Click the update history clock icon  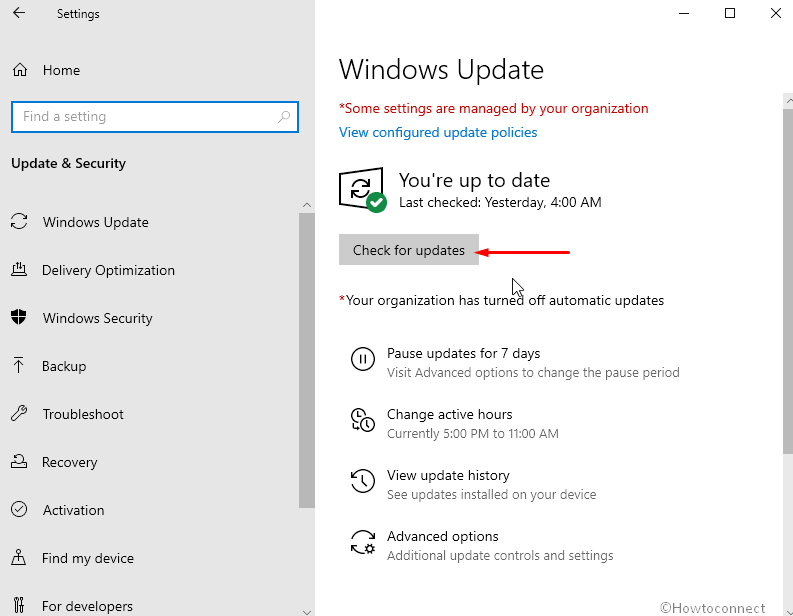363,480
